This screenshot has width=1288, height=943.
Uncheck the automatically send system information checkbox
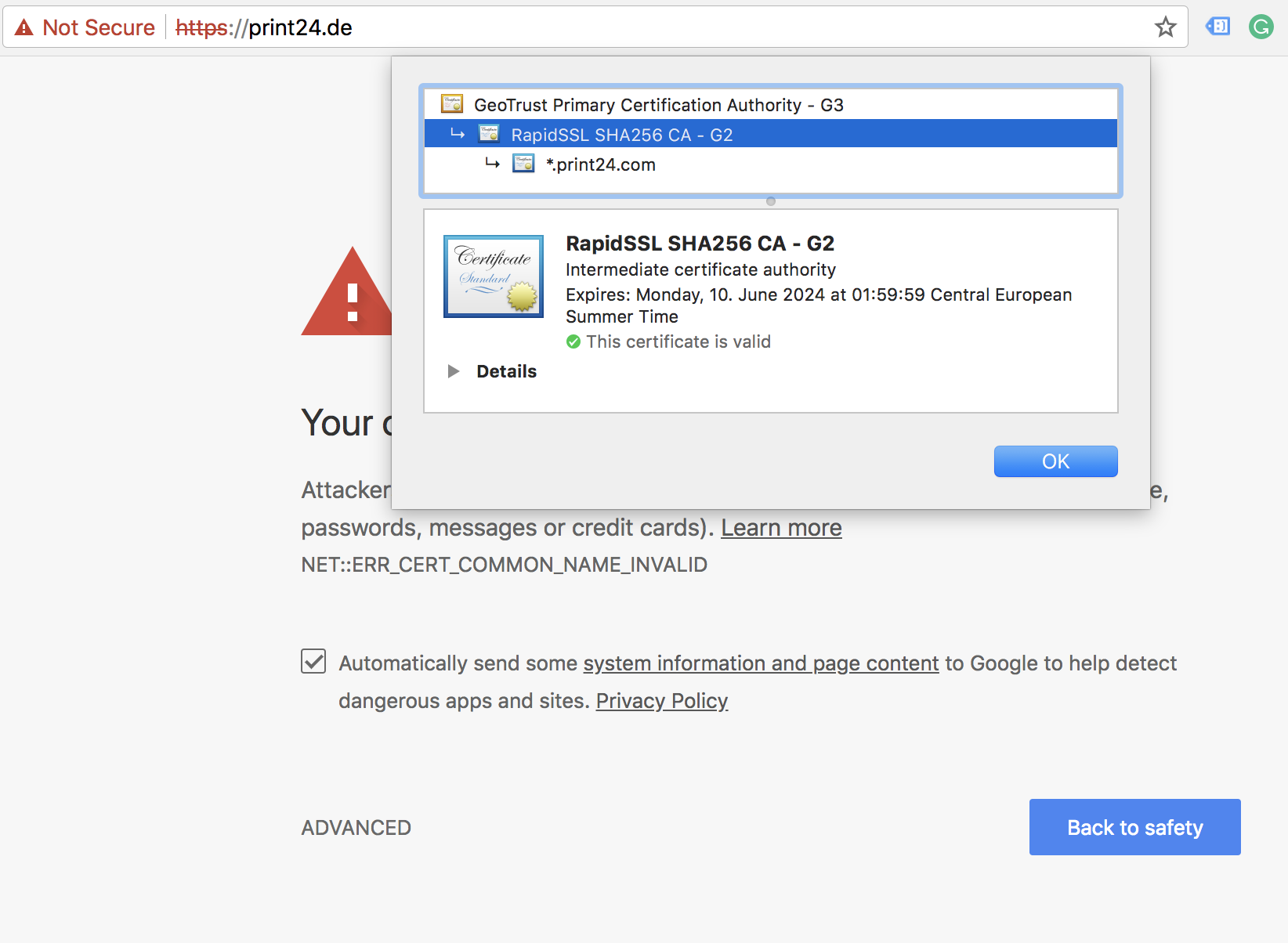click(313, 661)
